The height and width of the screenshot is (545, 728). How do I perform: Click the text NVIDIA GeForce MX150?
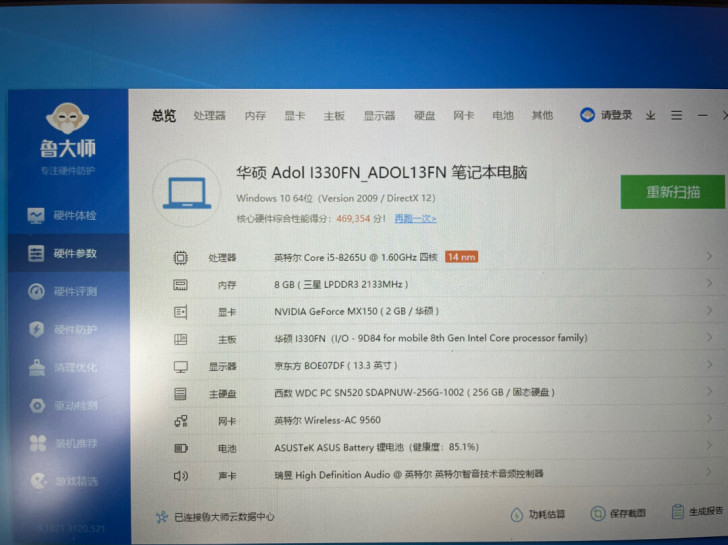pos(325,311)
